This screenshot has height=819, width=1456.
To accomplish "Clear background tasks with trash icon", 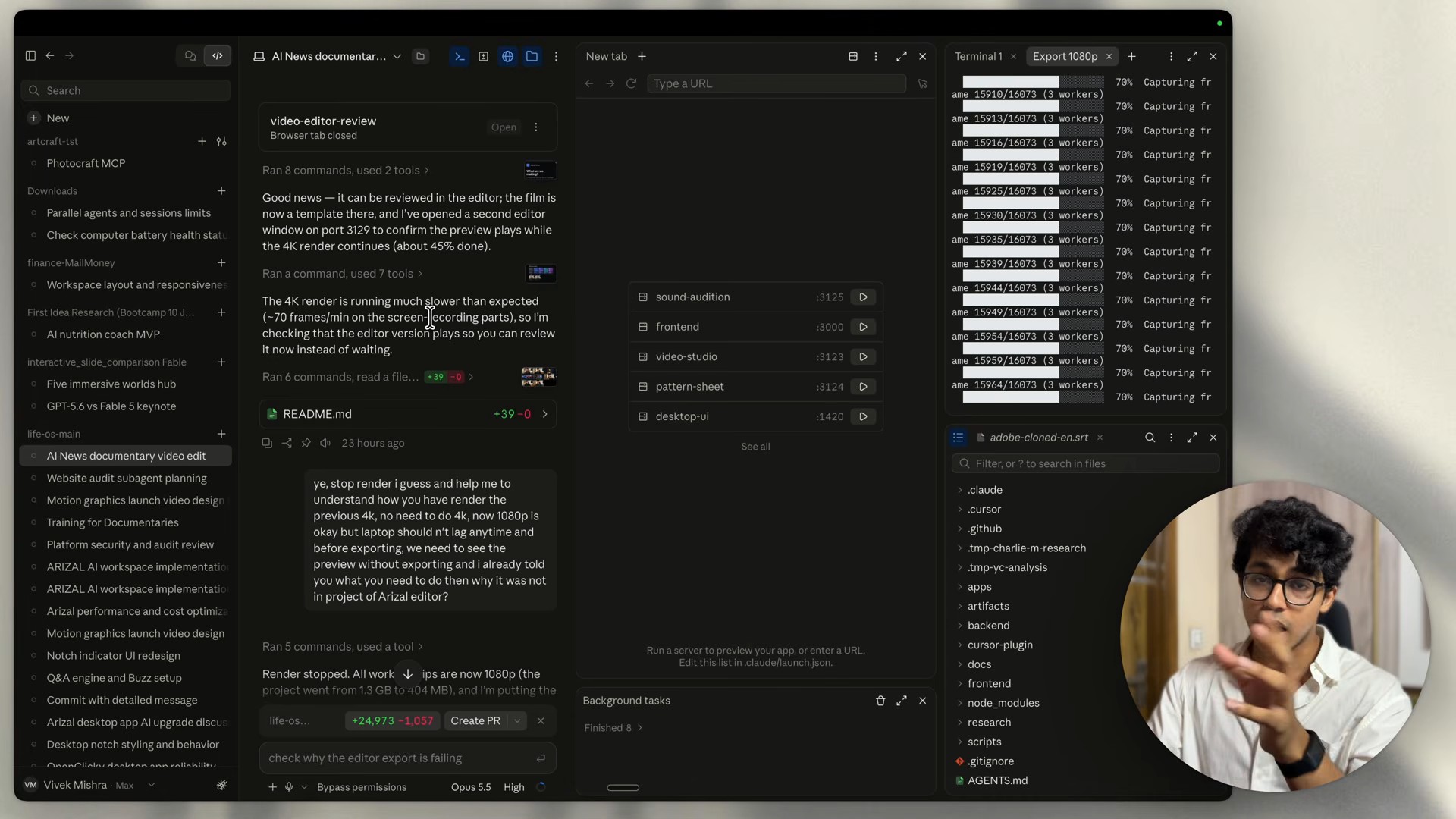I will pyautogui.click(x=880, y=701).
